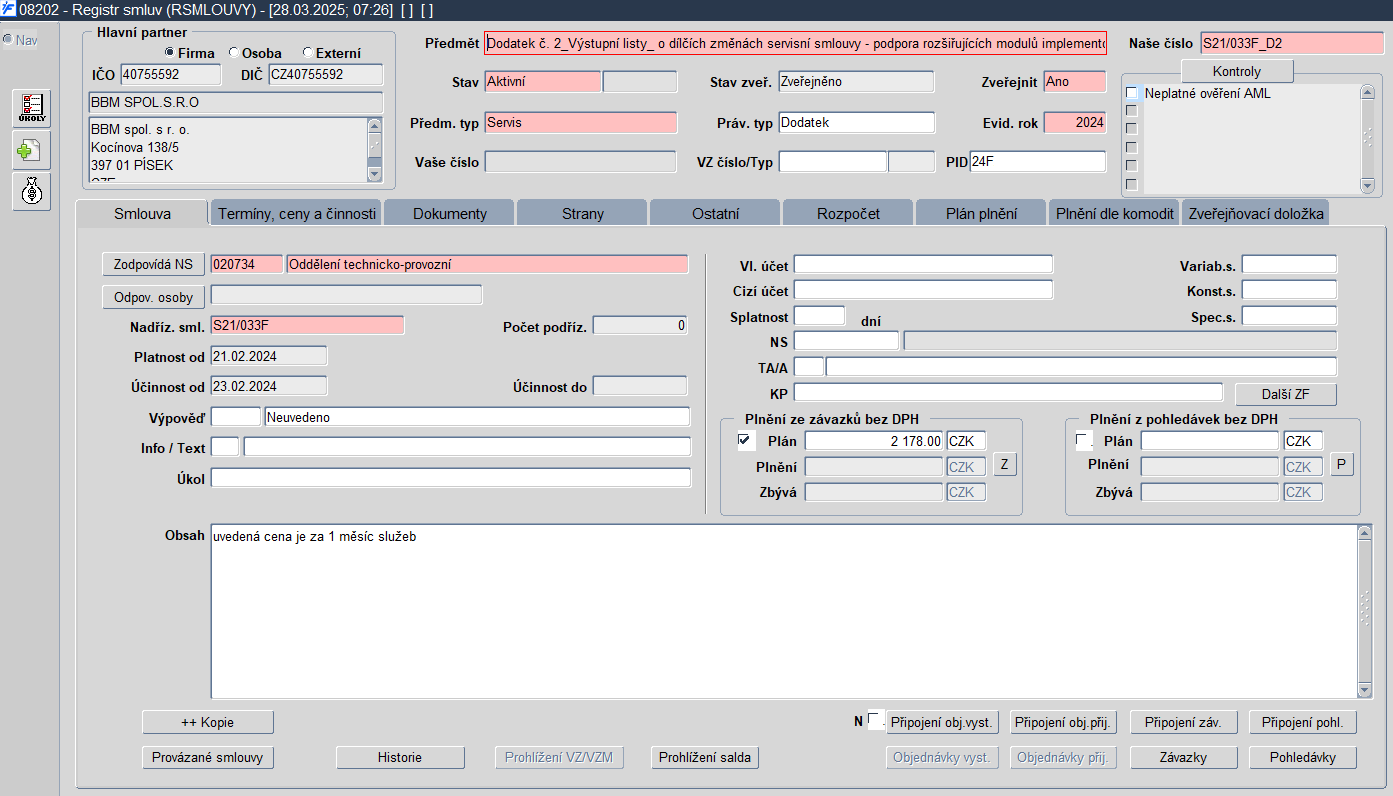
Task: Open the Závazky button
Action: [x=1183, y=757]
